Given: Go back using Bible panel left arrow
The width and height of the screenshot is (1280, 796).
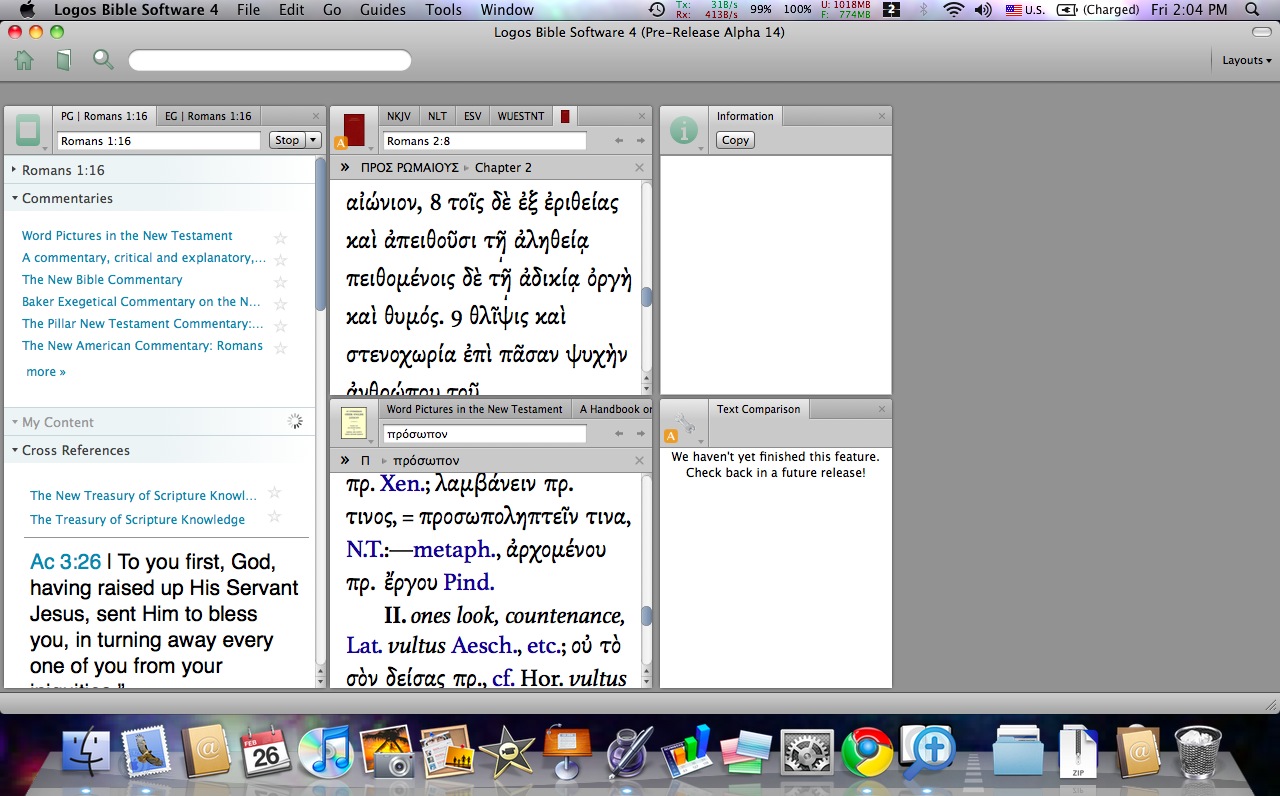Looking at the screenshot, I should (619, 141).
